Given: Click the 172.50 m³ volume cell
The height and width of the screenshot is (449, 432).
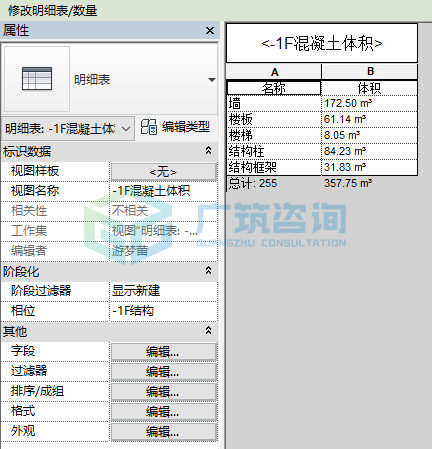Looking at the screenshot, I should (369, 103).
